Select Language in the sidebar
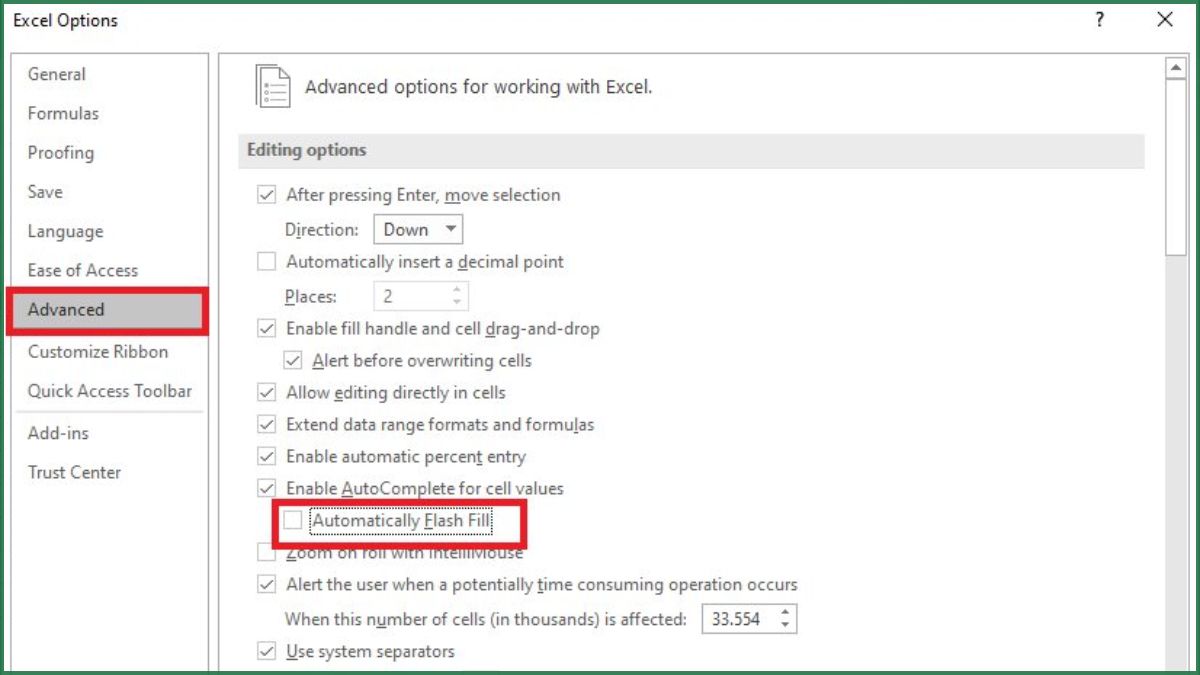Viewport: 1200px width, 675px height. click(65, 231)
